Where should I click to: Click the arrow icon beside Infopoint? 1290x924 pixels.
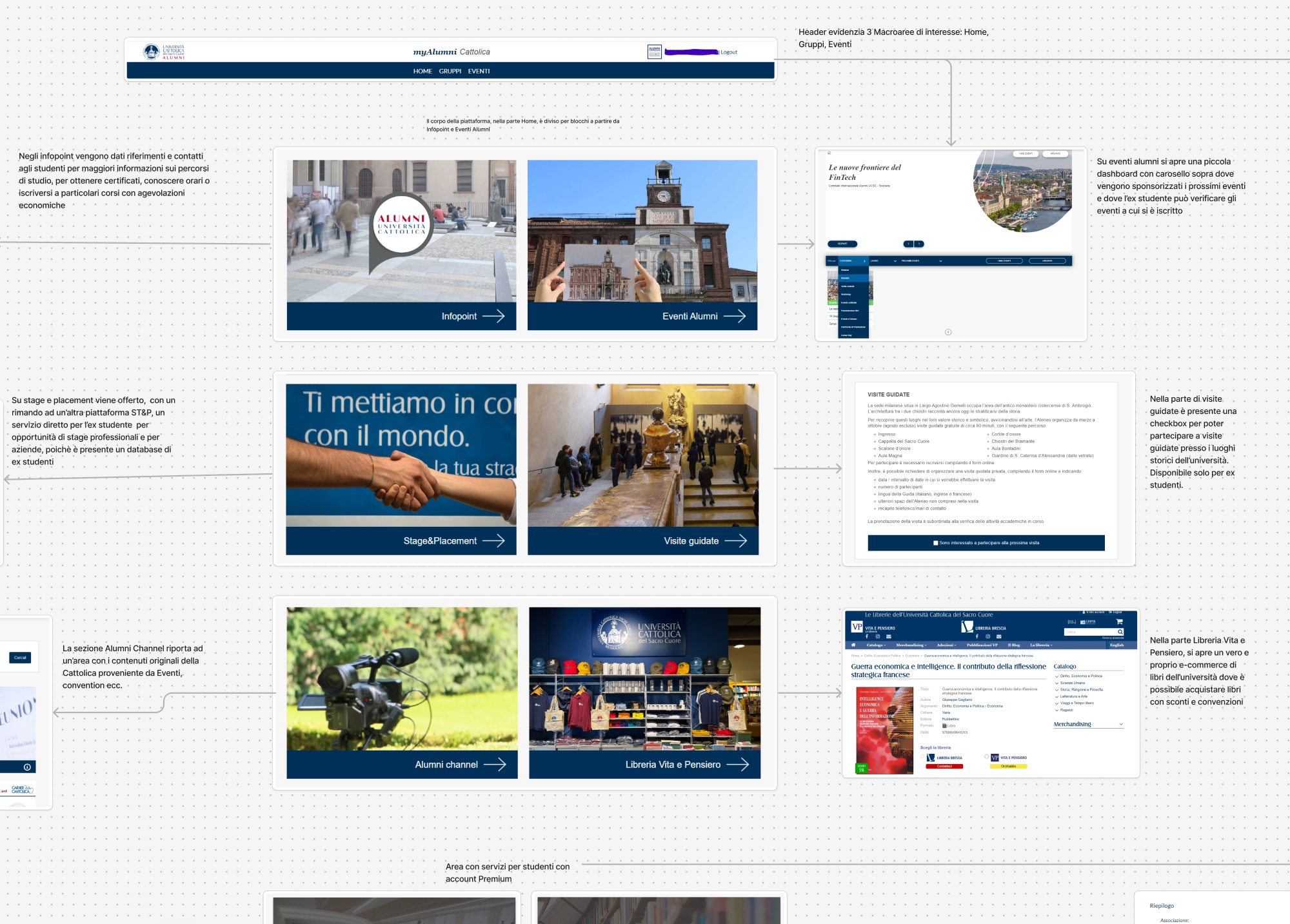(493, 316)
